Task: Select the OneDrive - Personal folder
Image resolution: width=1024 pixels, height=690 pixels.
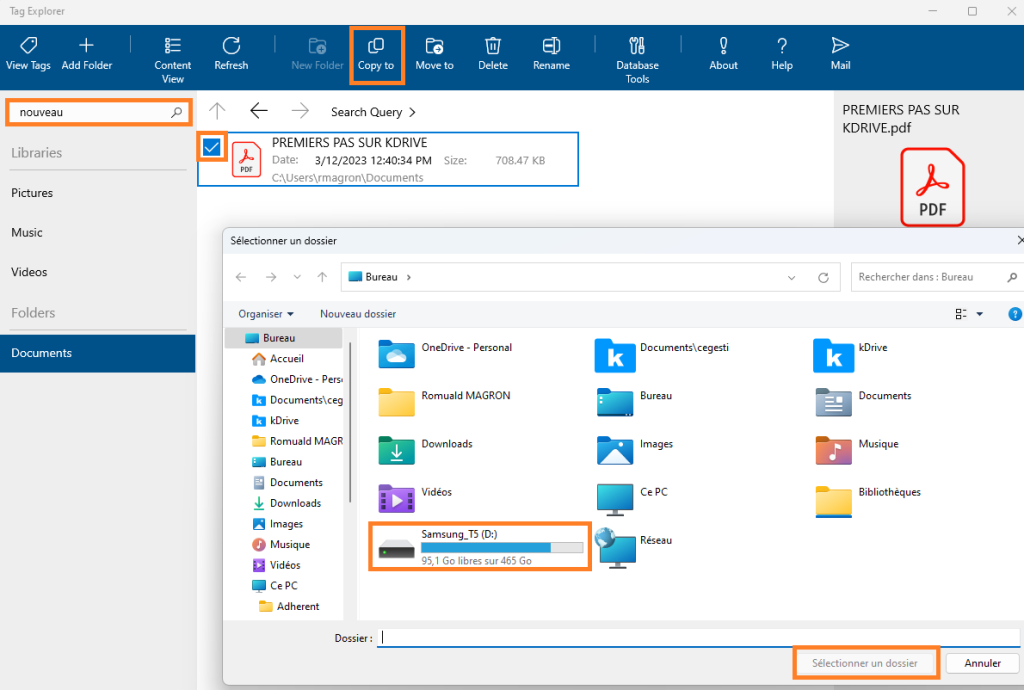Action: pos(445,354)
